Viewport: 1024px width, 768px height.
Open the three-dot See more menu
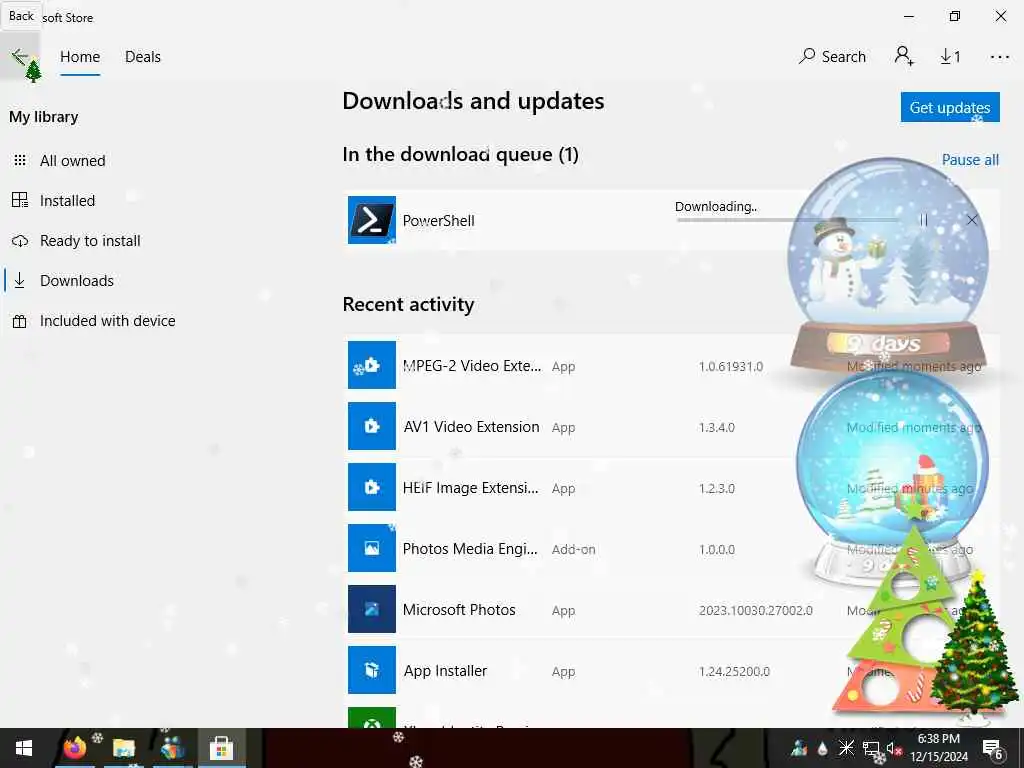999,57
